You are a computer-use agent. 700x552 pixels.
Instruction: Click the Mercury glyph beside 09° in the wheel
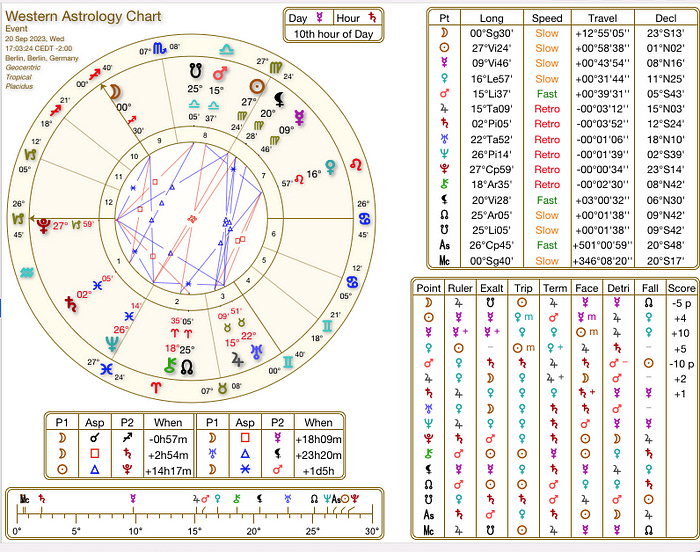299,117
